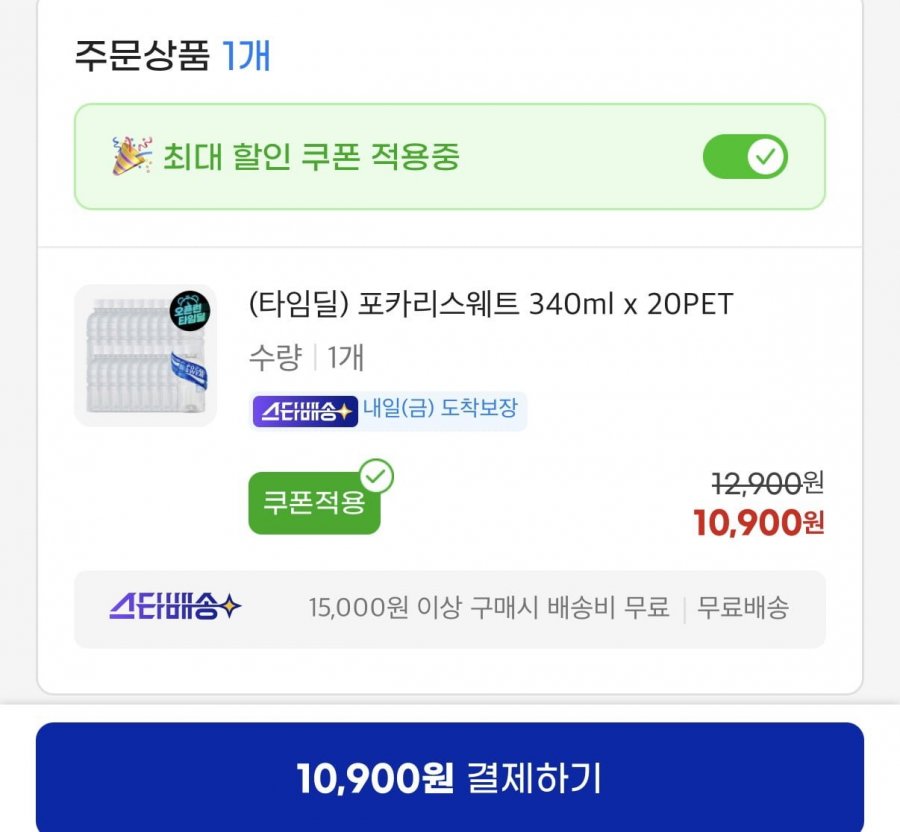Click the 쿠폰적용 green button
The image size is (900, 832).
[314, 502]
